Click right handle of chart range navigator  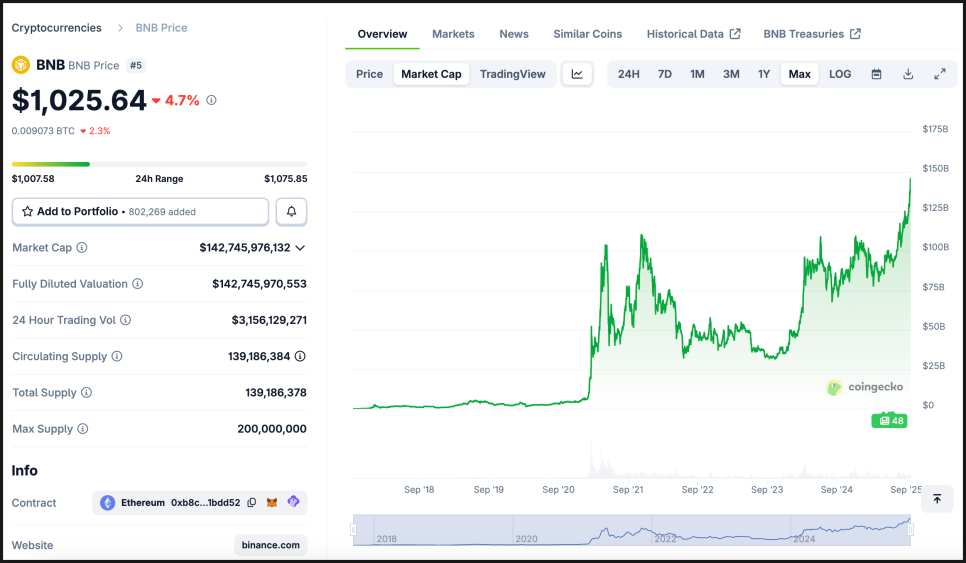point(911,530)
